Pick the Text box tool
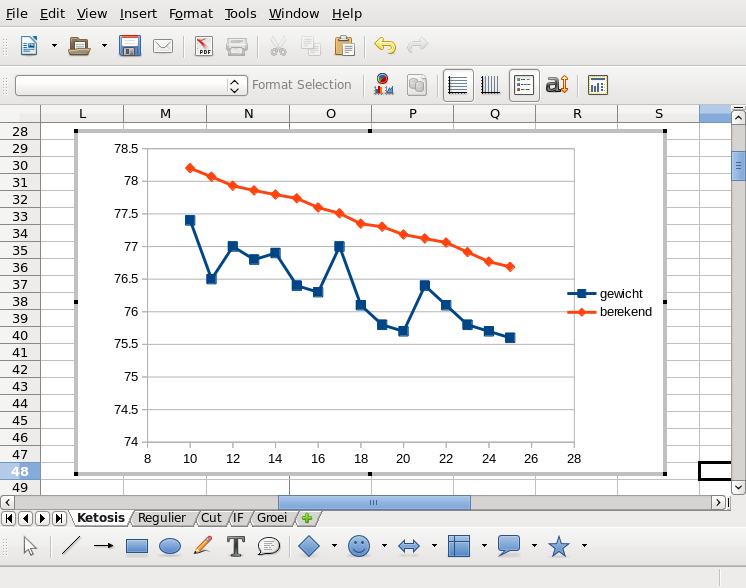Image resolution: width=746 pixels, height=588 pixels. coord(236,546)
